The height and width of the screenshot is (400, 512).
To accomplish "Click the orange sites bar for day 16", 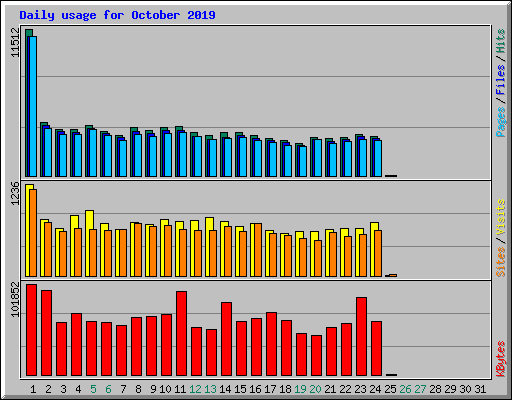I will pyautogui.click(x=258, y=250).
